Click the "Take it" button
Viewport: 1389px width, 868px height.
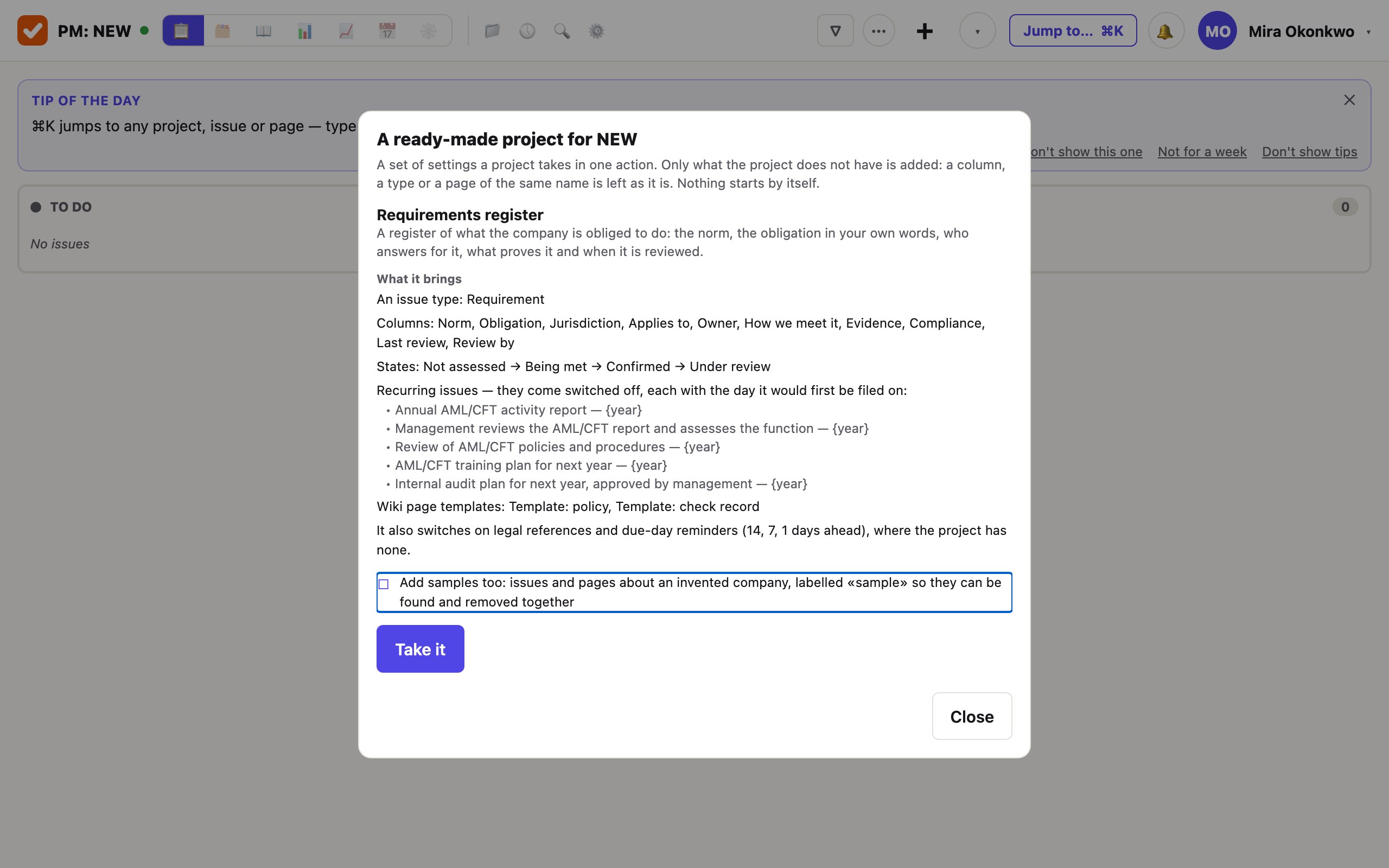click(420, 649)
